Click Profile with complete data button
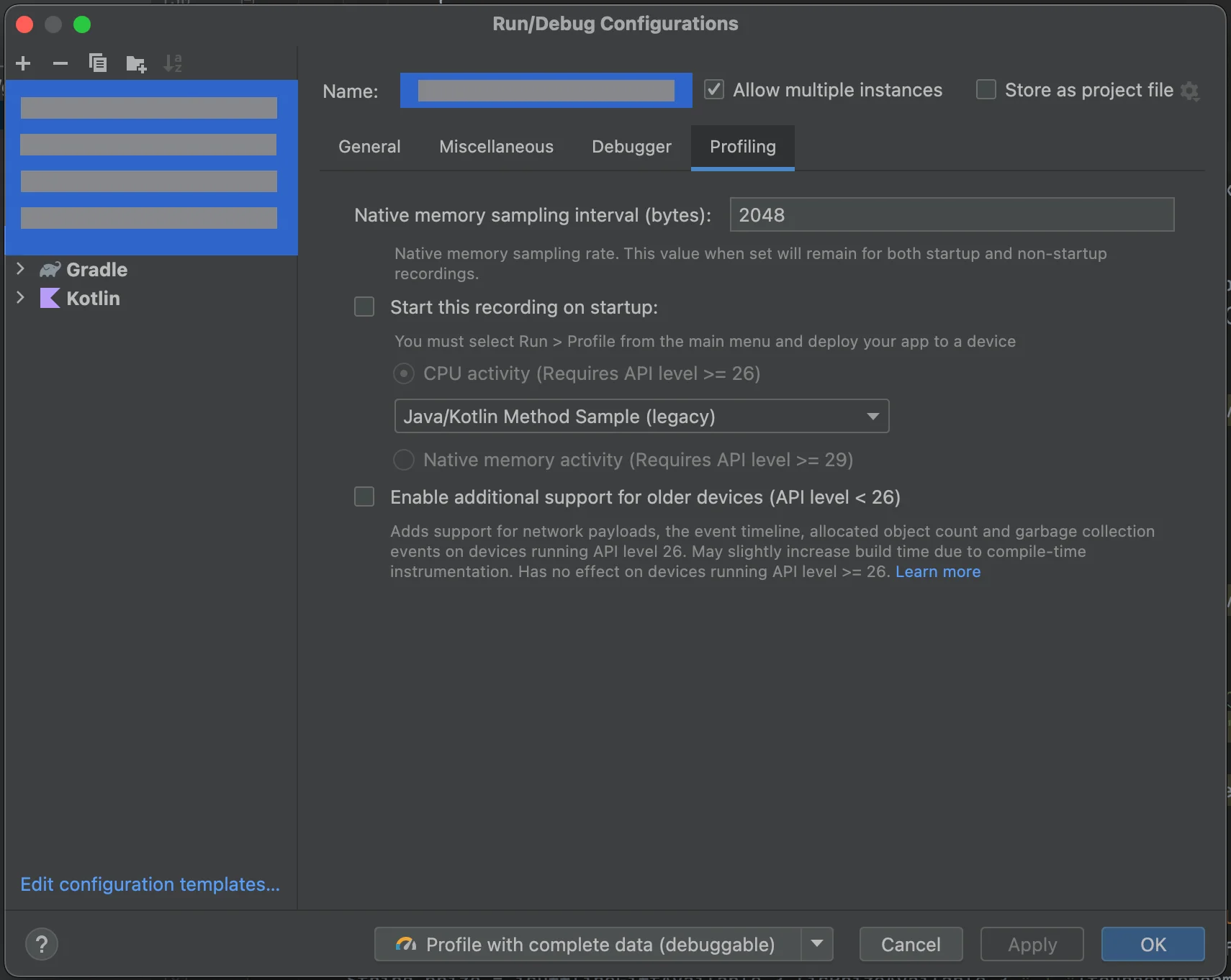Image resolution: width=1231 pixels, height=980 pixels. [x=587, y=944]
